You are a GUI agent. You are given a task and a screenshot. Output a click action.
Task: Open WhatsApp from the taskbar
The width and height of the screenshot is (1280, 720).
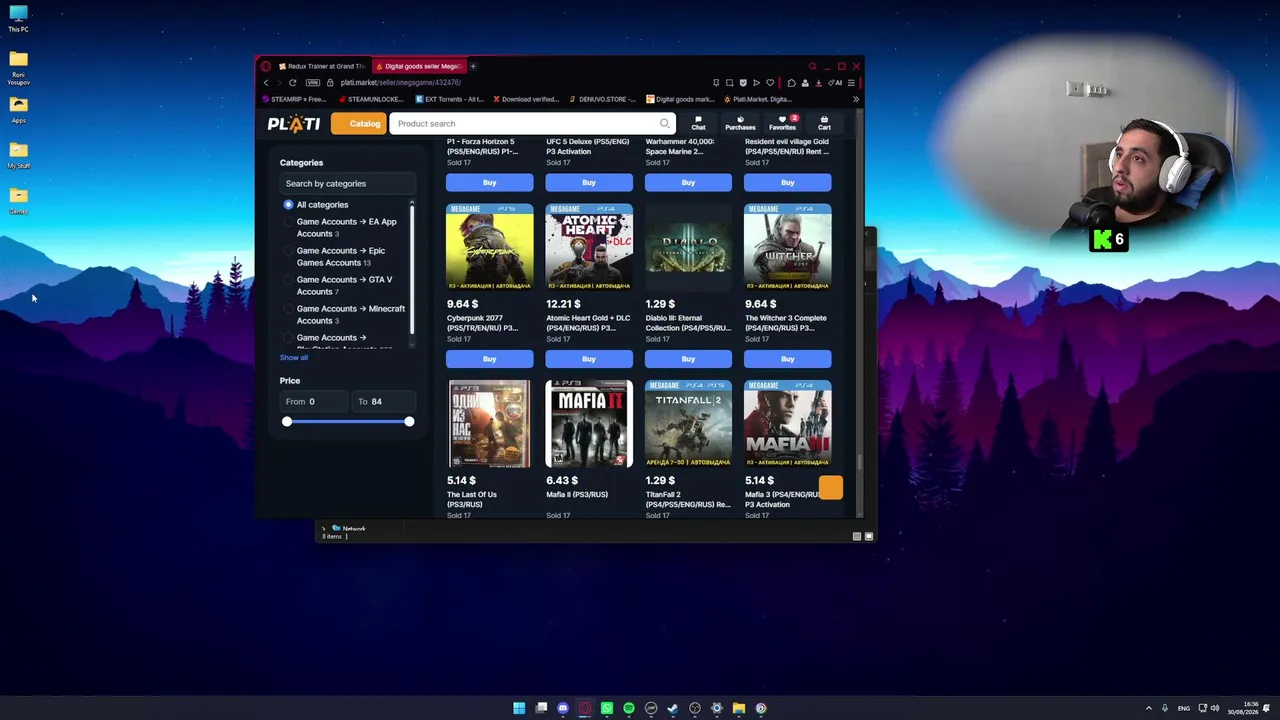[607, 708]
